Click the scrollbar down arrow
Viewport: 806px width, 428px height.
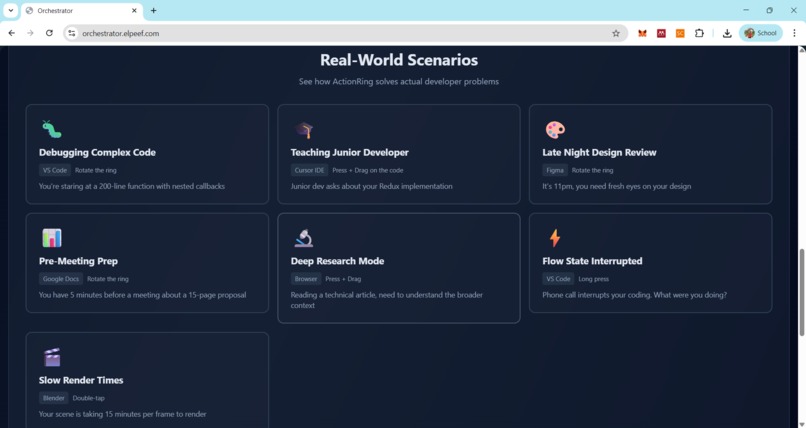(x=801, y=424)
